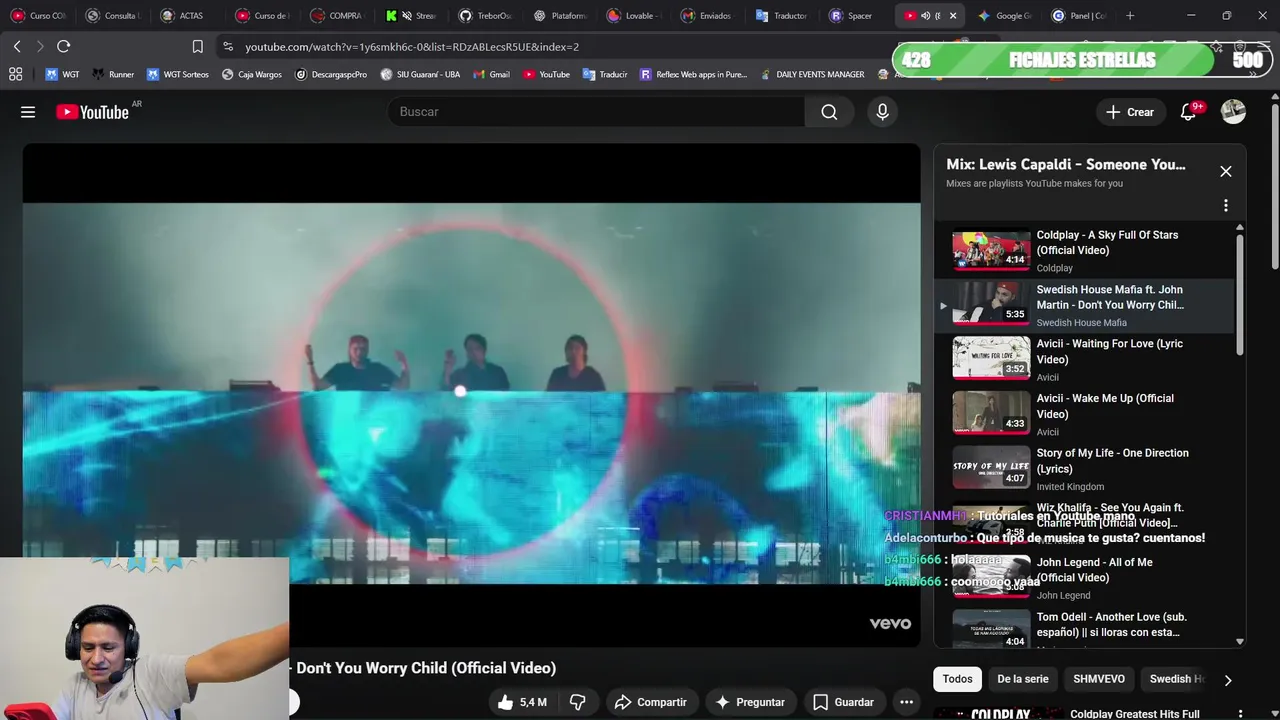Open the account avatar menu
The width and height of the screenshot is (1280, 720).
click(1233, 112)
